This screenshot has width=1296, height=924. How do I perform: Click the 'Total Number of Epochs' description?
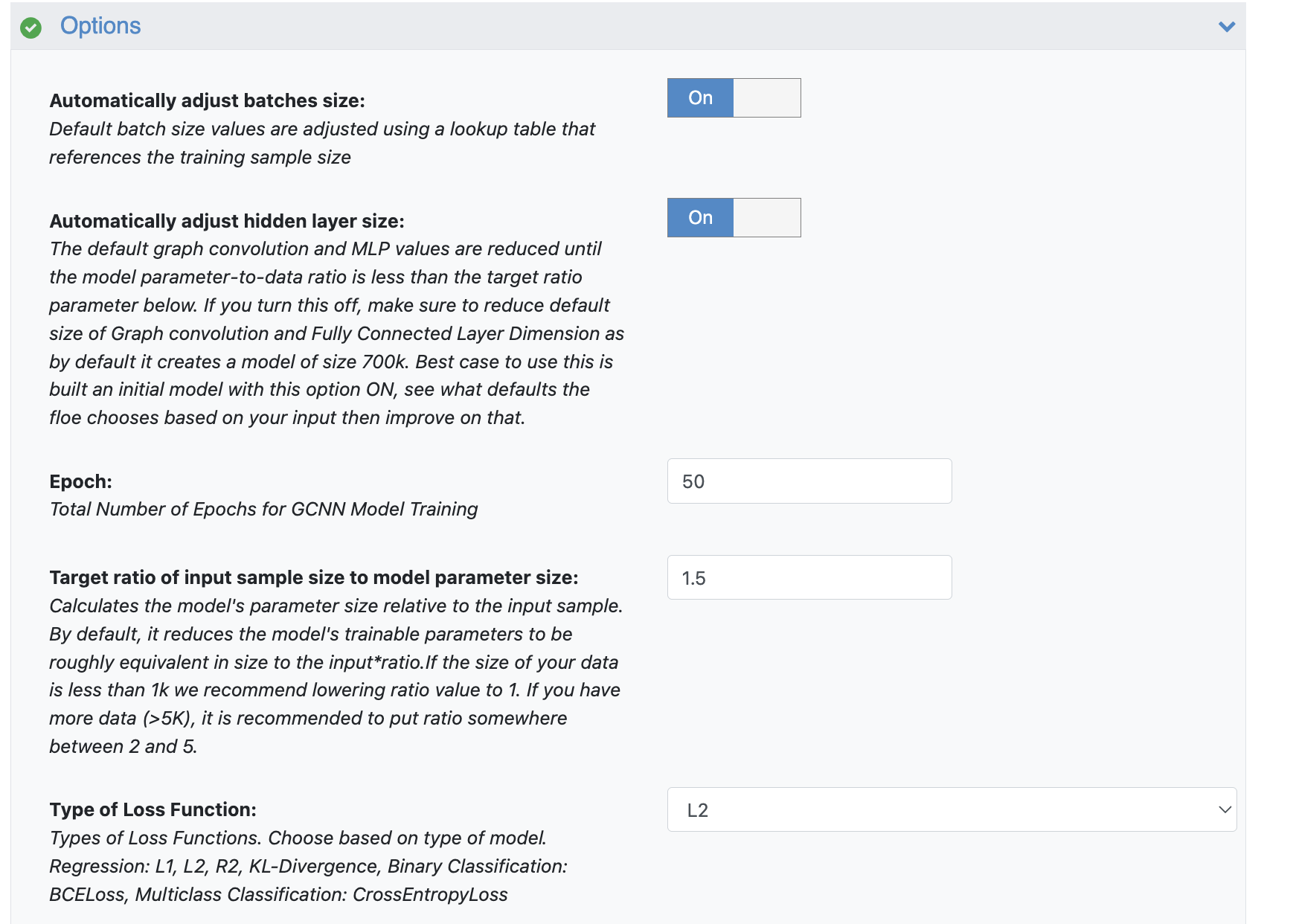[x=263, y=510]
